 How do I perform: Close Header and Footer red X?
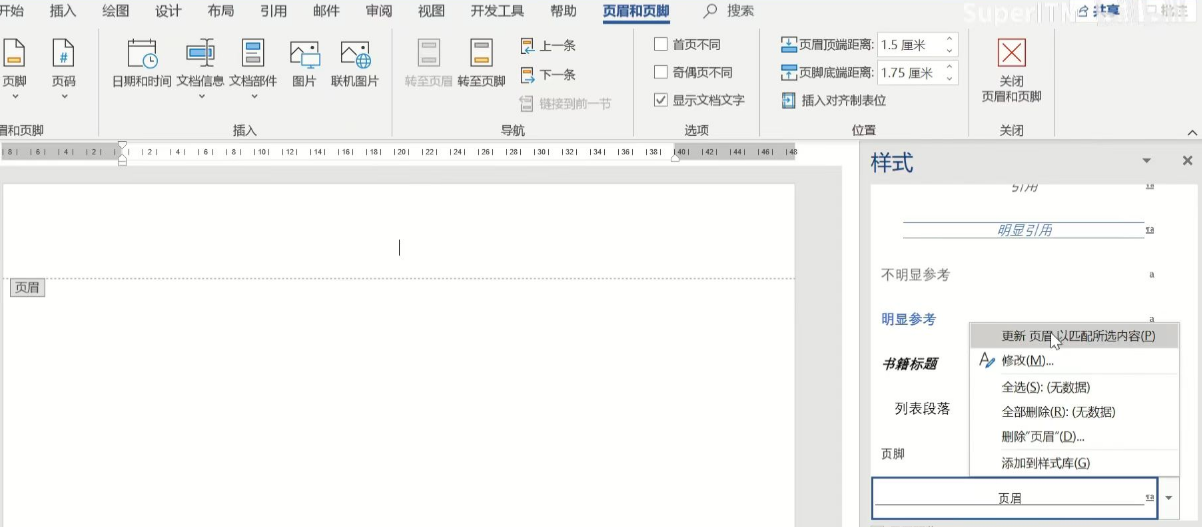[x=1012, y=52]
